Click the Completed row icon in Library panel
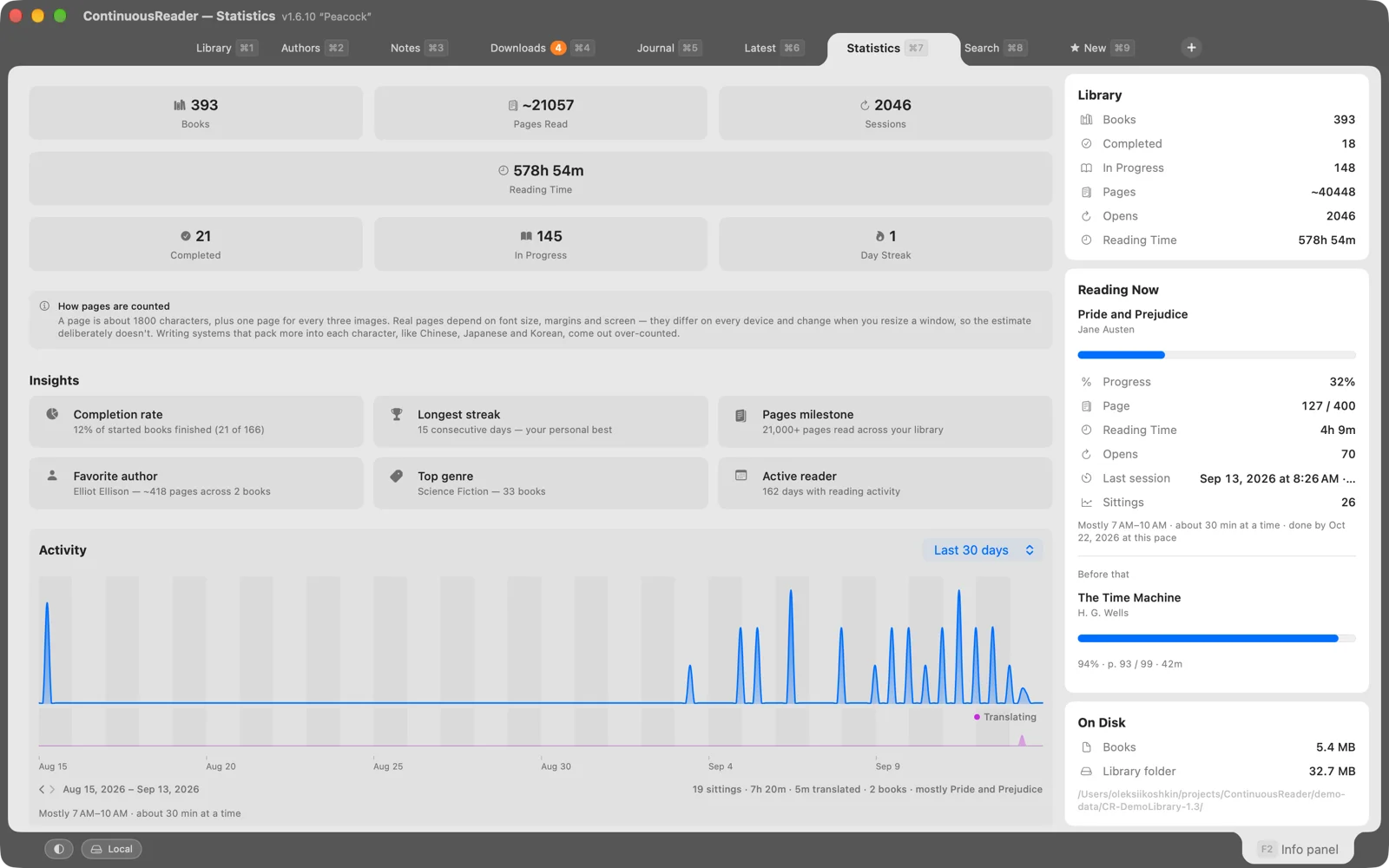1389x868 pixels. (1086, 144)
